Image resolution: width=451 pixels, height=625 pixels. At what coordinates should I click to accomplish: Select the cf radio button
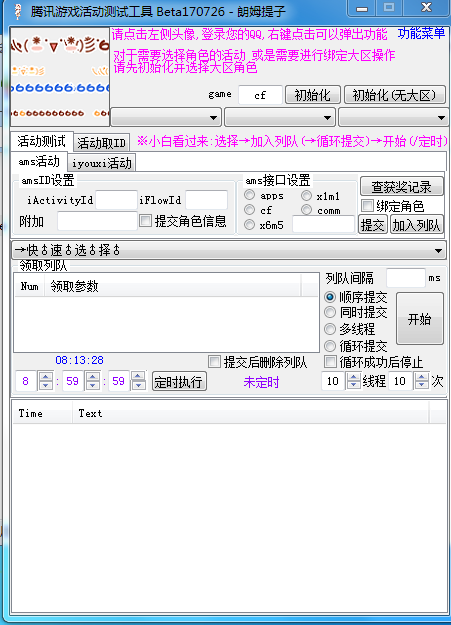250,210
